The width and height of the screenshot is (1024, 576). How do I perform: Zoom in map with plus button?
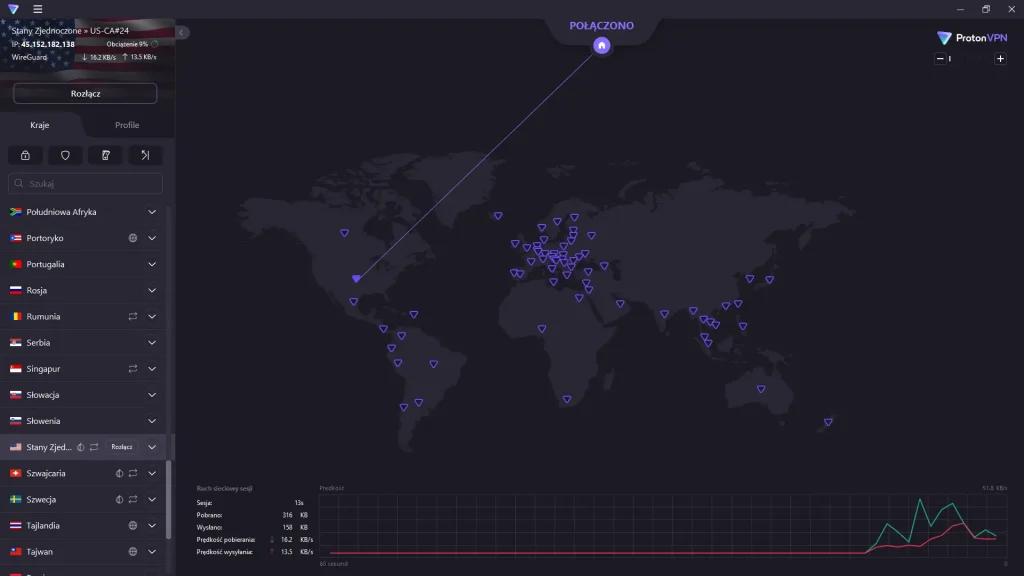pos(1000,59)
